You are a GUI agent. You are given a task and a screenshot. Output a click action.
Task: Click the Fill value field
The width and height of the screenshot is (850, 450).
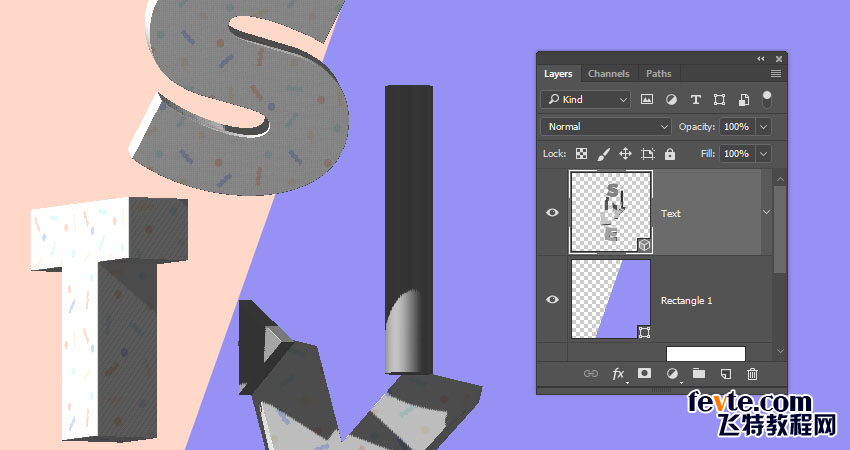click(x=737, y=154)
